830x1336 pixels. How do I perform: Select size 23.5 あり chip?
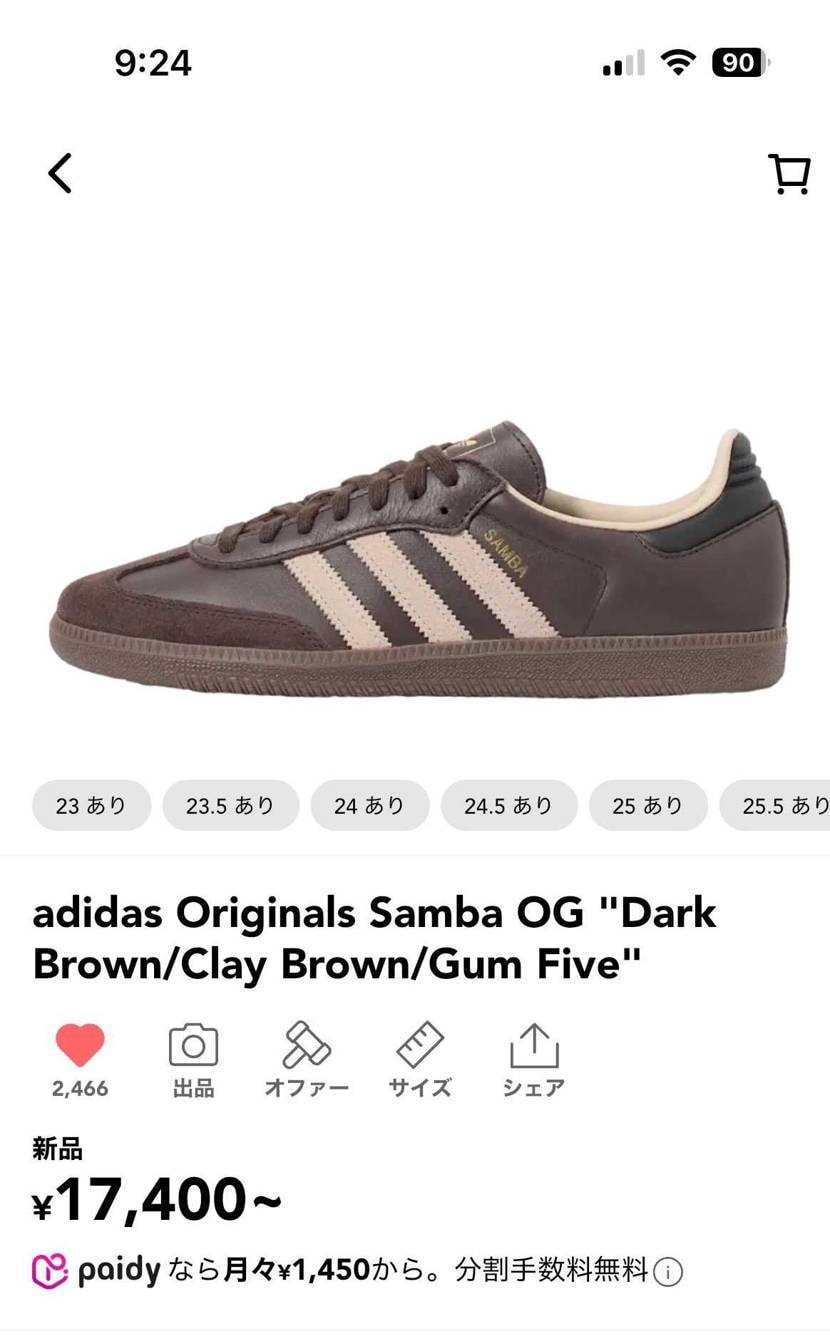pyautogui.click(x=231, y=805)
